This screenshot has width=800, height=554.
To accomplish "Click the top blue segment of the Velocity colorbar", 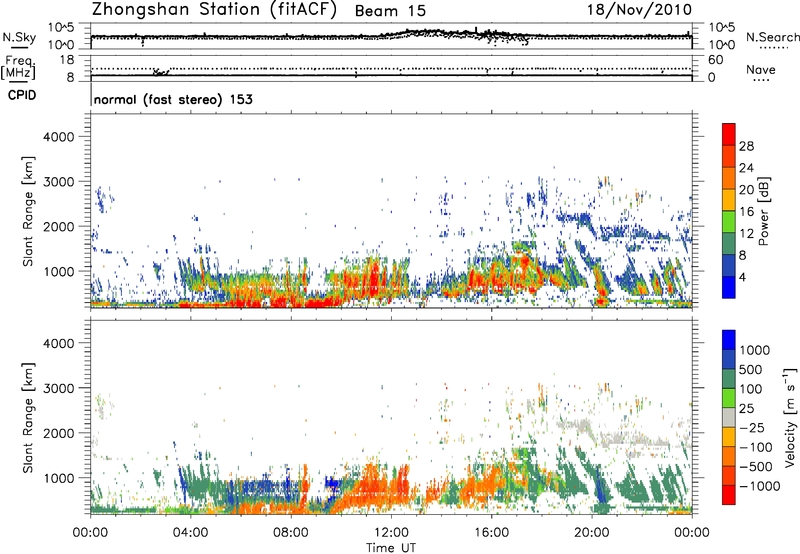I will pyautogui.click(x=729, y=340).
